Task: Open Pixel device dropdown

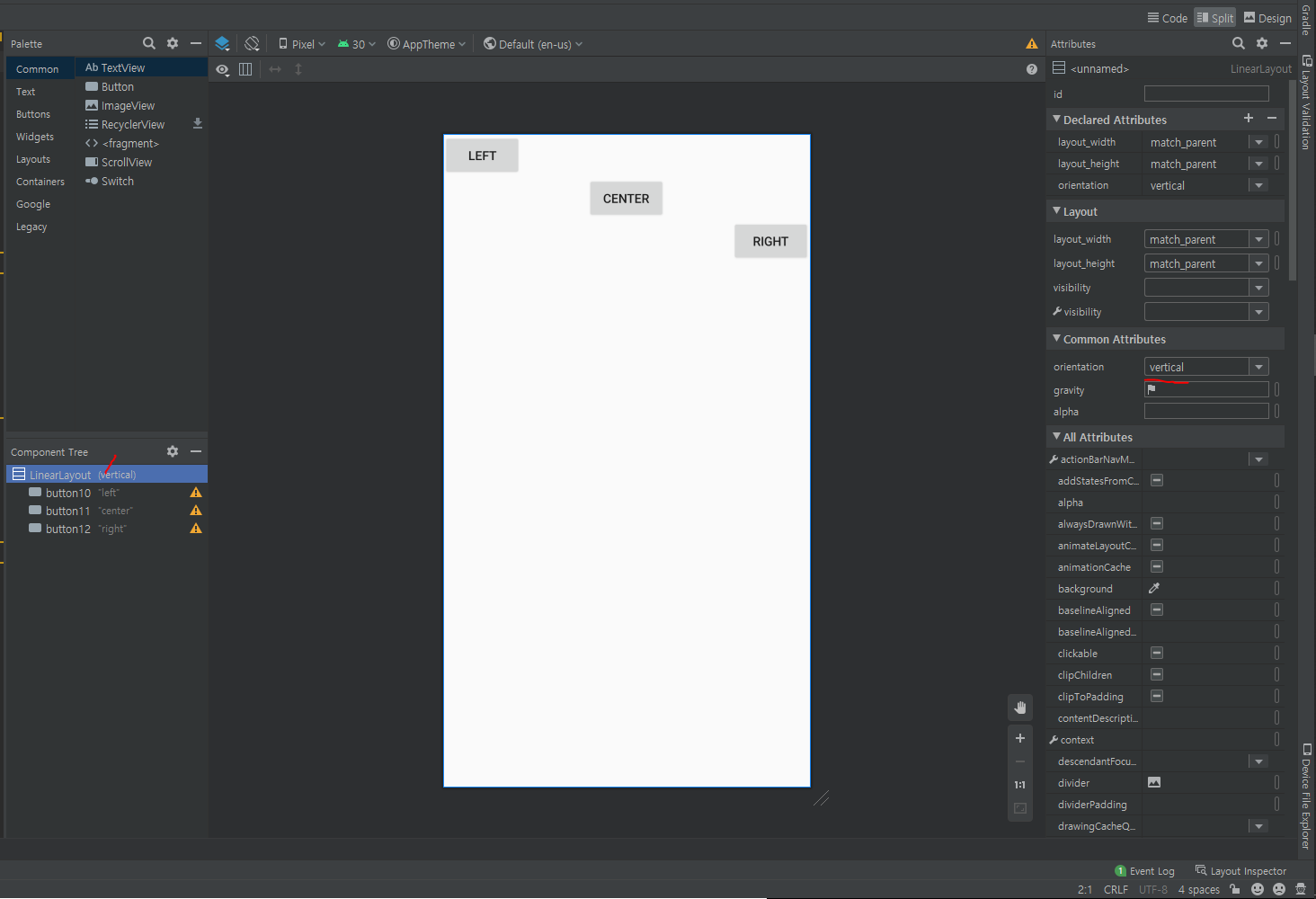Action: tap(302, 44)
